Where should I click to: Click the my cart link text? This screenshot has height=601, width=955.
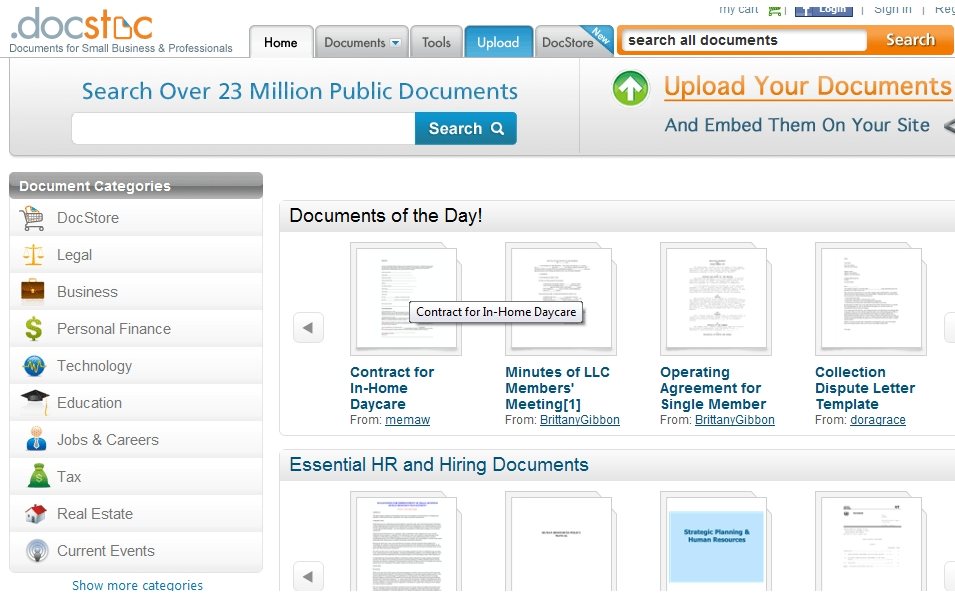[x=738, y=9]
